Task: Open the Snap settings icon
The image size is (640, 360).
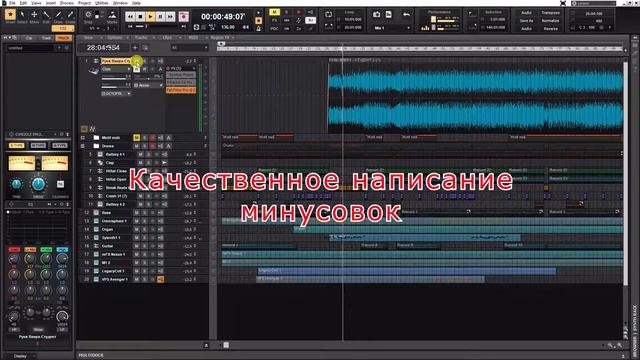Action: (88, 15)
